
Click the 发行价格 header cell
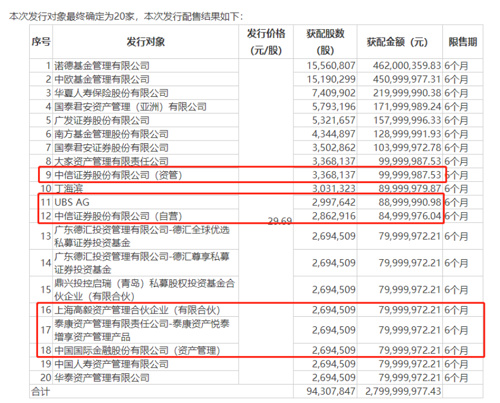(x=266, y=42)
